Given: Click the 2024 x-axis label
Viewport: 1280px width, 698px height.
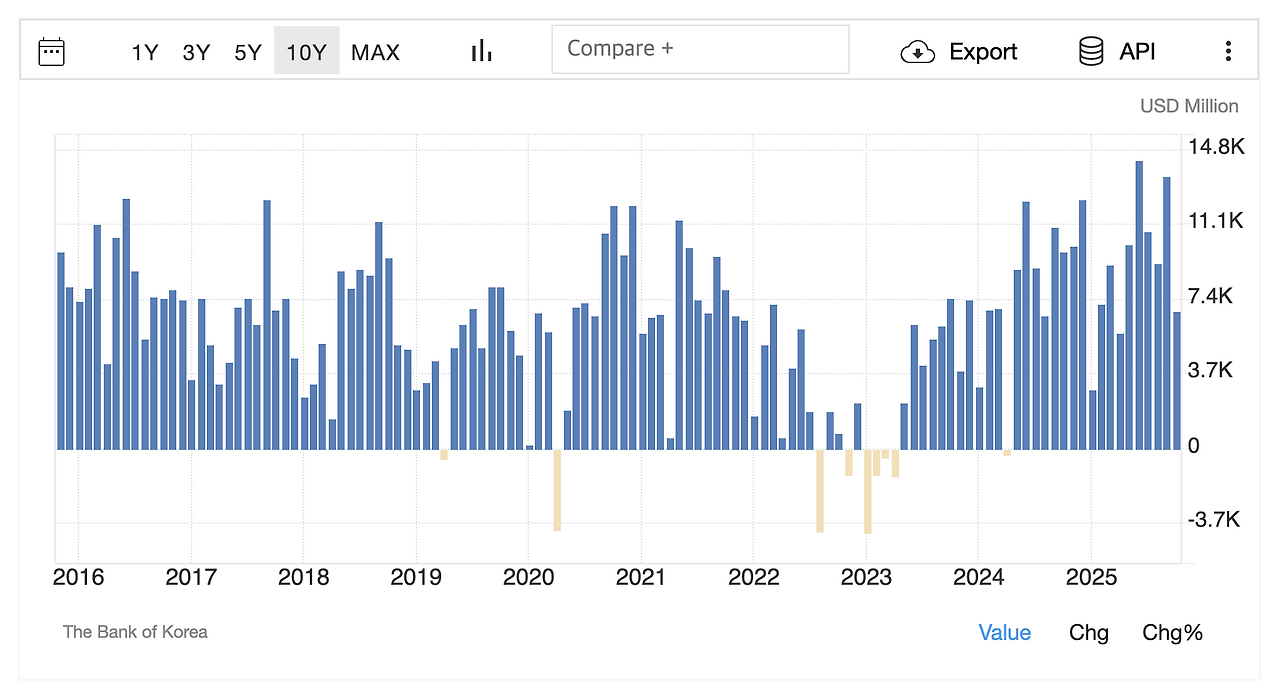Looking at the screenshot, I should pyautogui.click(x=978, y=577).
